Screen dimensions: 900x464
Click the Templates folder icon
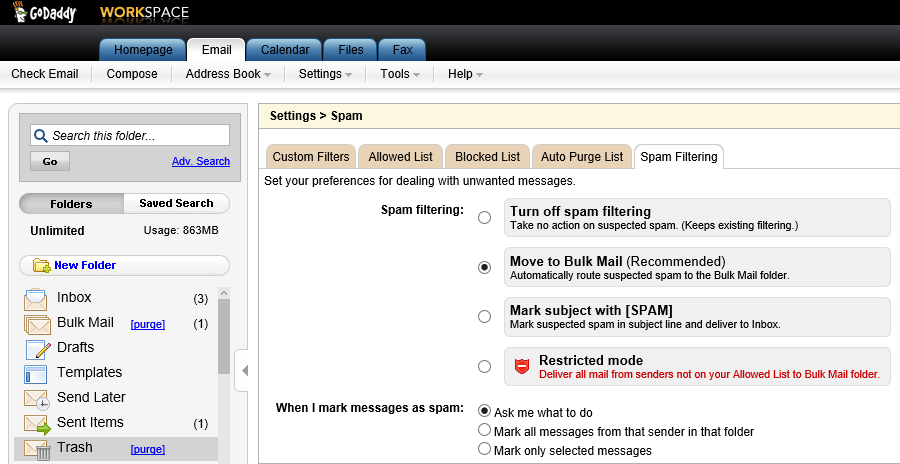pos(36,374)
